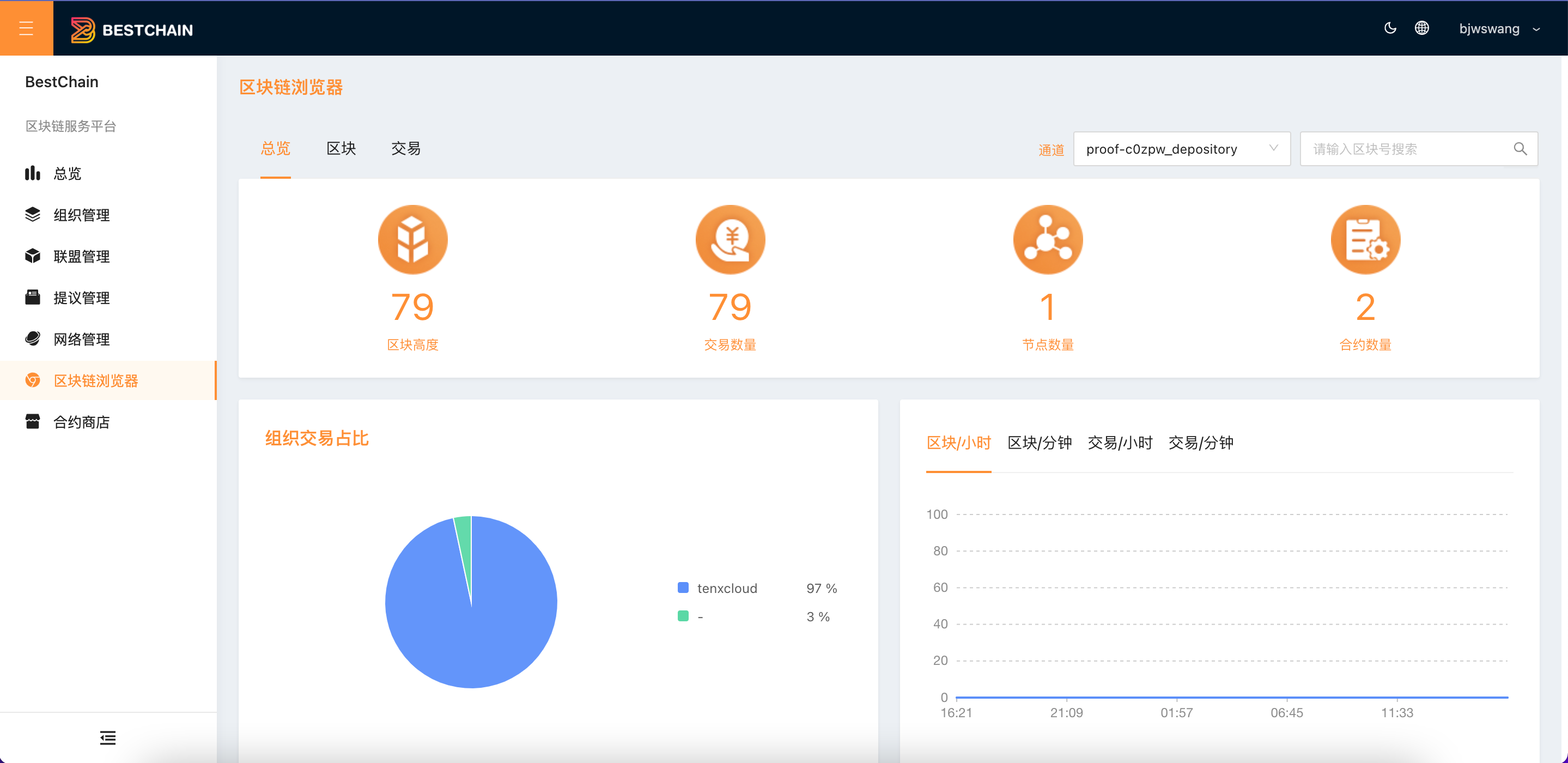
Task: Click the BestChain logo icon
Action: point(83,30)
